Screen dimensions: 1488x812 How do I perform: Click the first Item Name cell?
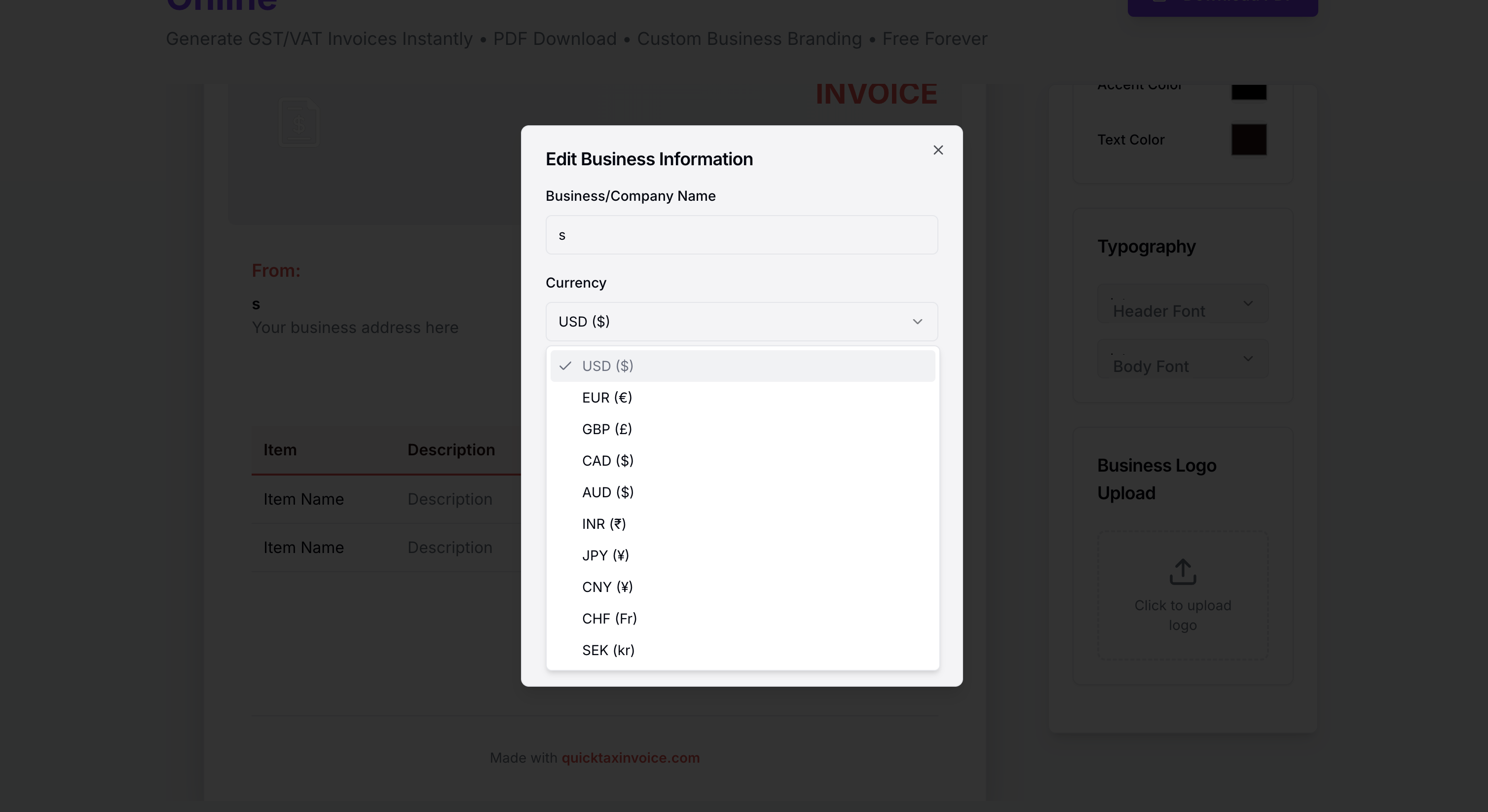(303, 500)
